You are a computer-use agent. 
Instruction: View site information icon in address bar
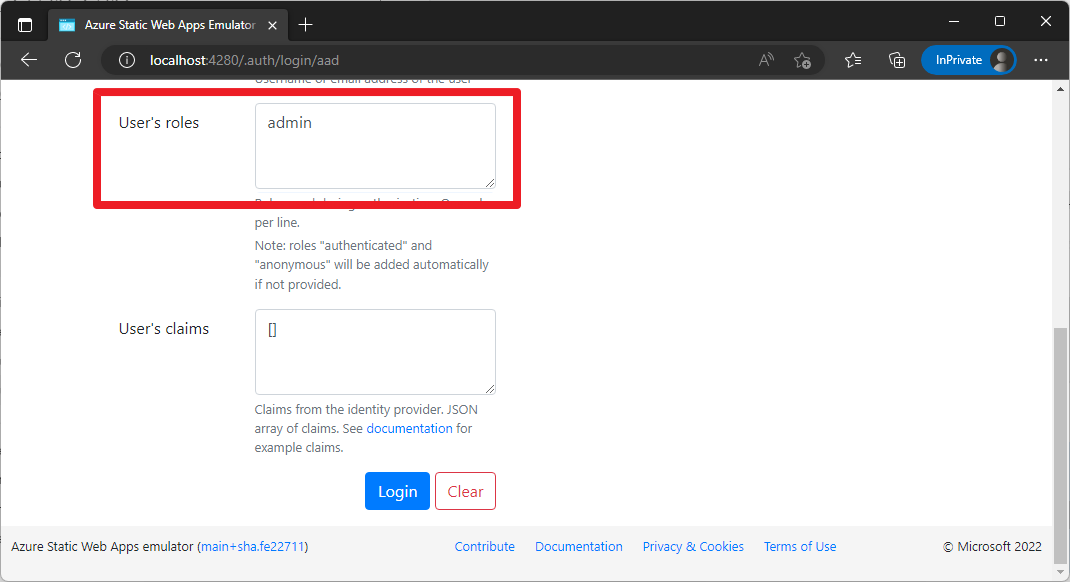pyautogui.click(x=127, y=60)
